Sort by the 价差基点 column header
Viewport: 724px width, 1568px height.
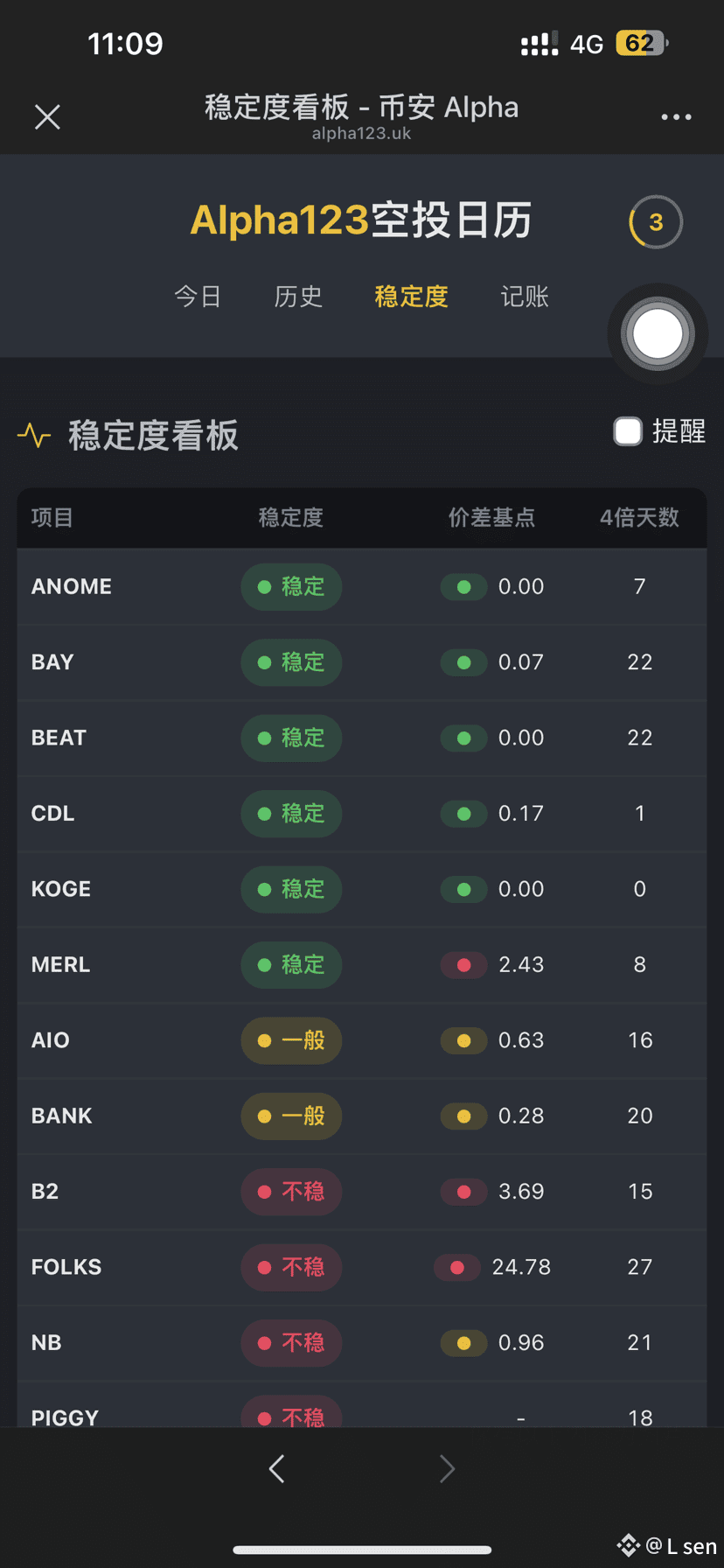click(x=491, y=518)
